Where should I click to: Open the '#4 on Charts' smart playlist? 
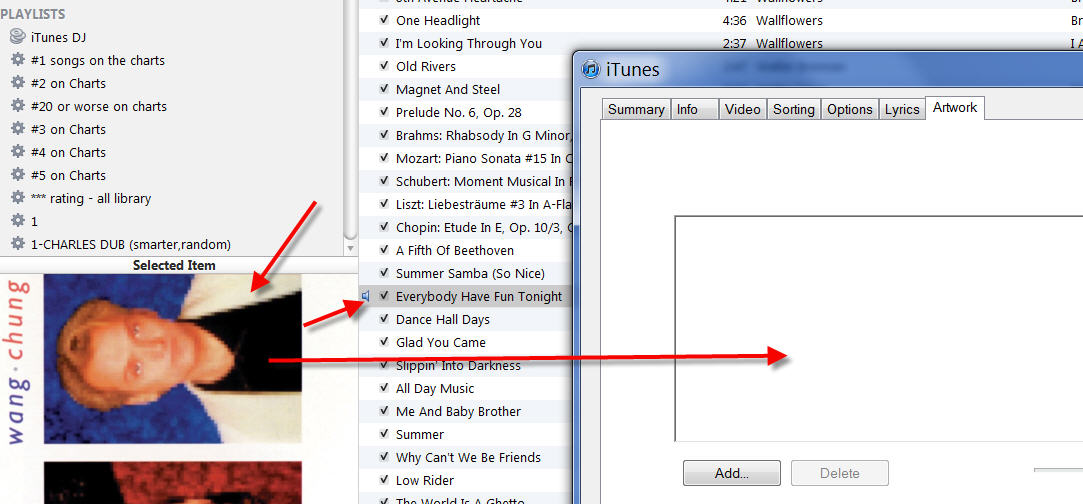click(68, 153)
